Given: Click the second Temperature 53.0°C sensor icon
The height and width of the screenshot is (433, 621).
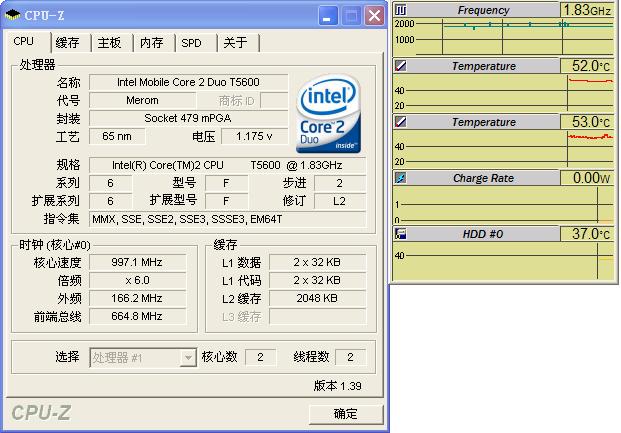Looking at the screenshot, I should tap(401, 122).
